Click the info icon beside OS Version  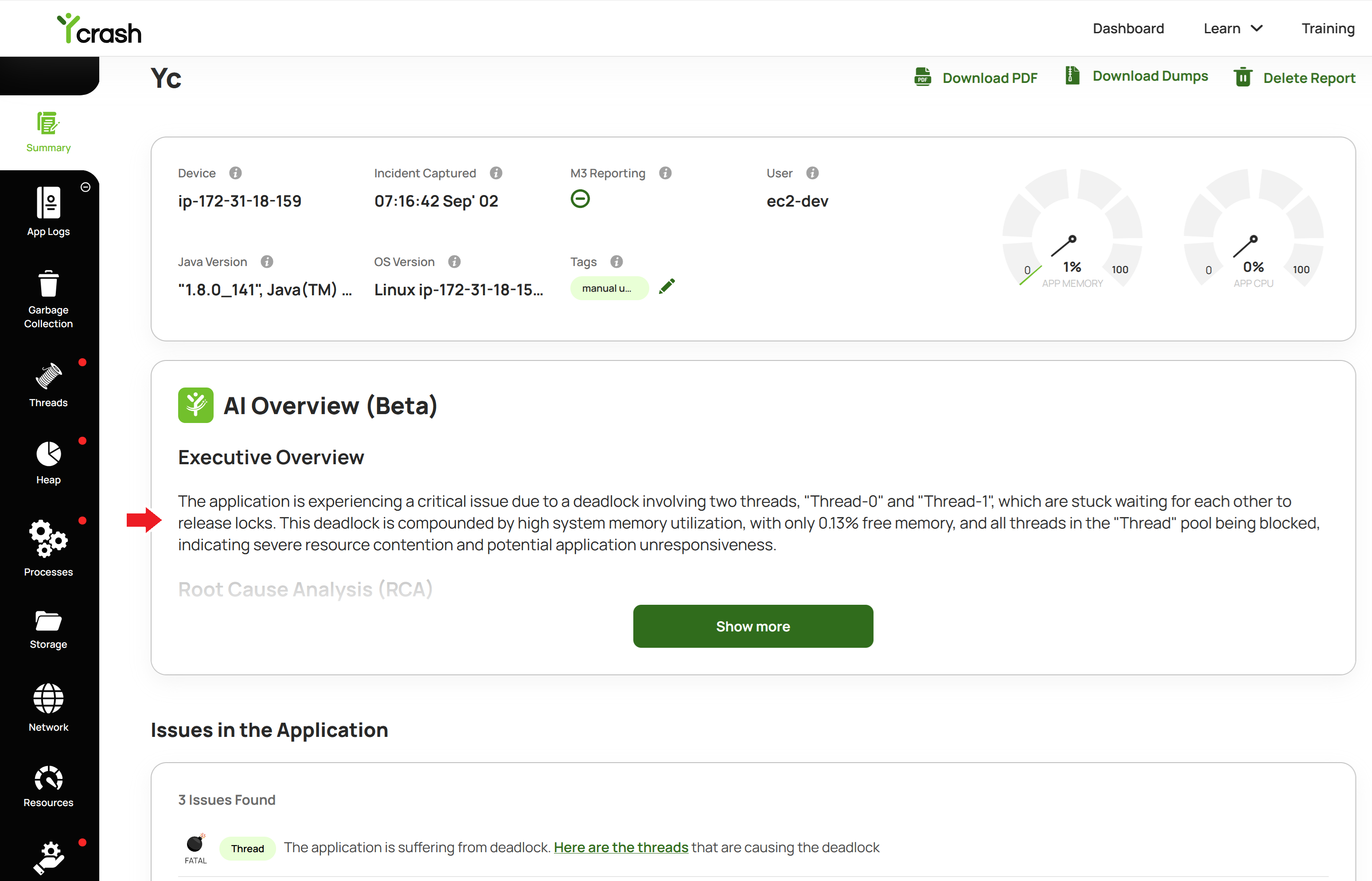tap(455, 262)
